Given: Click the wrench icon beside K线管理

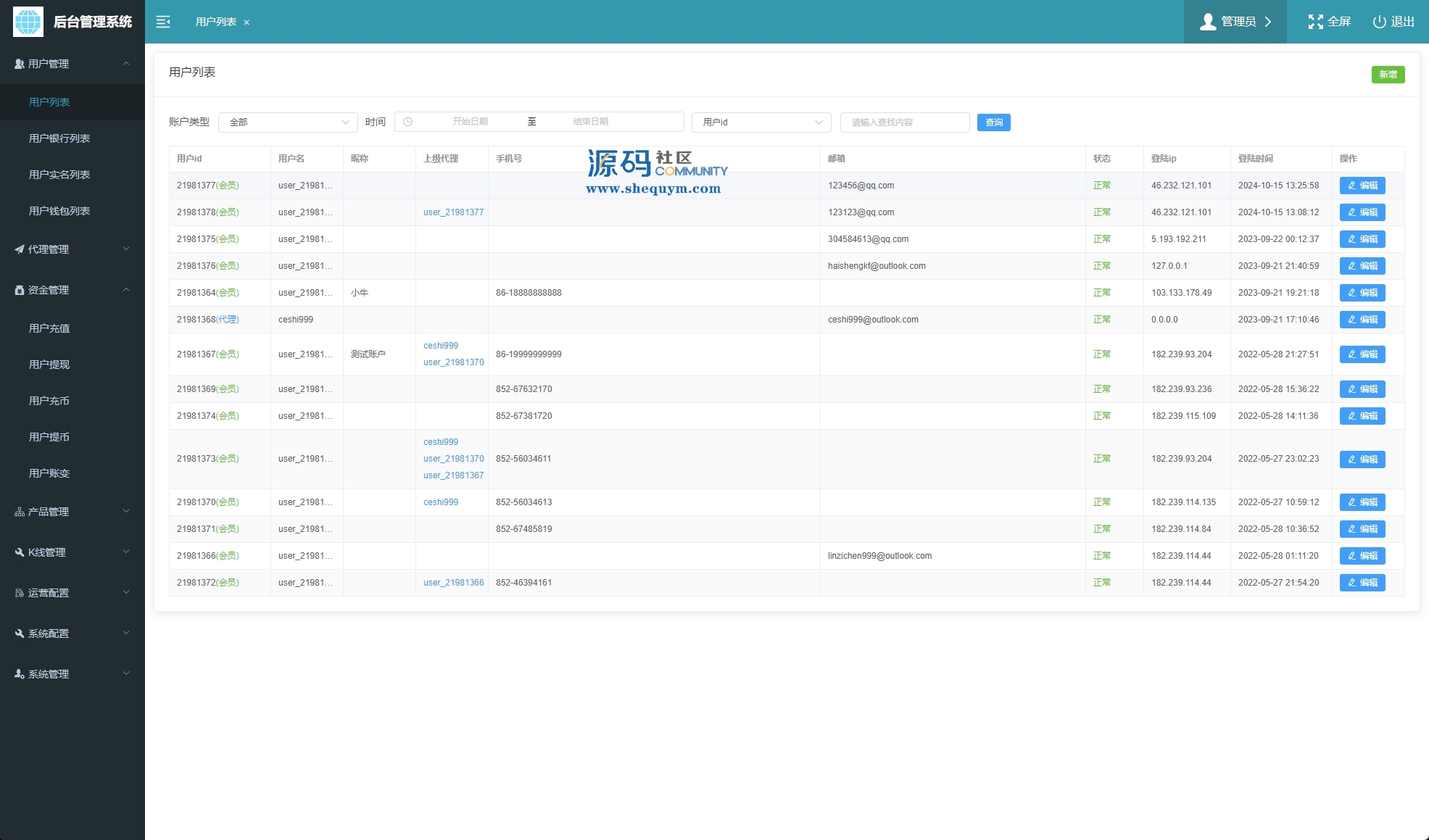Looking at the screenshot, I should point(20,552).
